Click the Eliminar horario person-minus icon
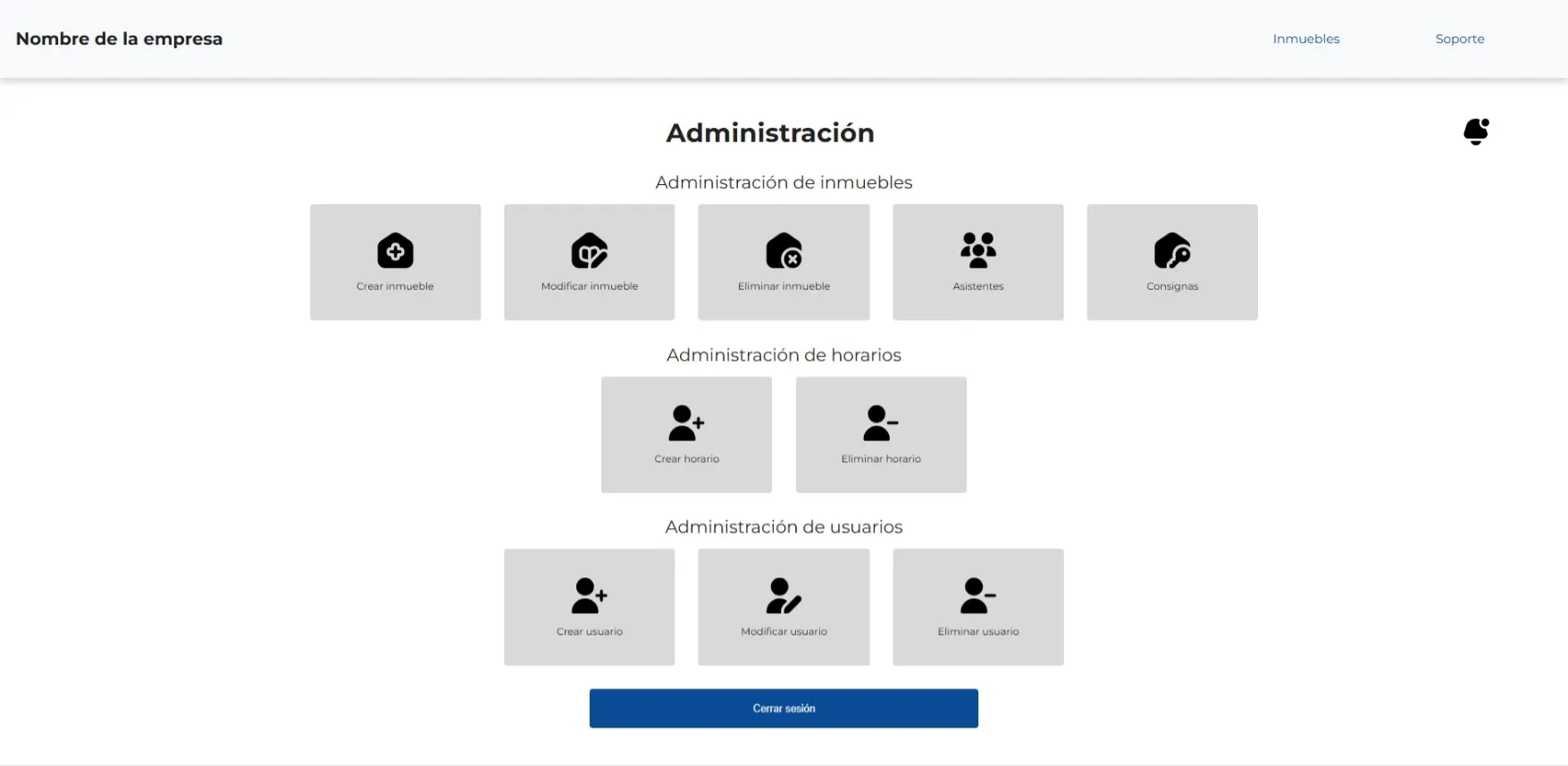This screenshot has height=766, width=1568. pos(880,423)
